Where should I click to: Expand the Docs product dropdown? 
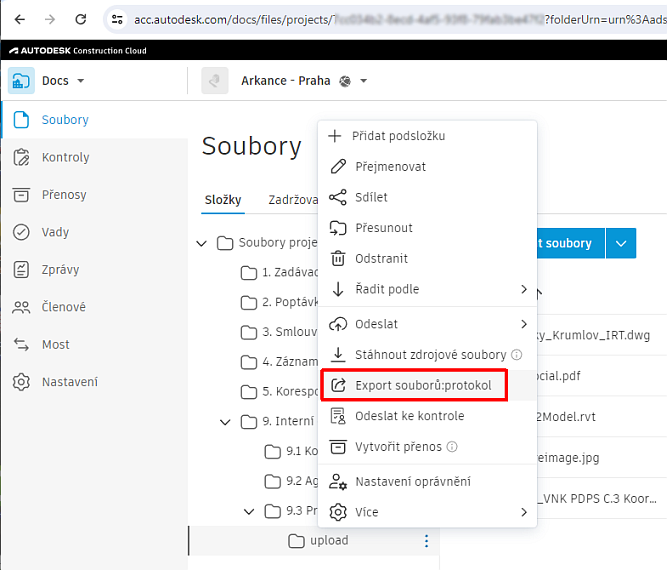coord(62,81)
